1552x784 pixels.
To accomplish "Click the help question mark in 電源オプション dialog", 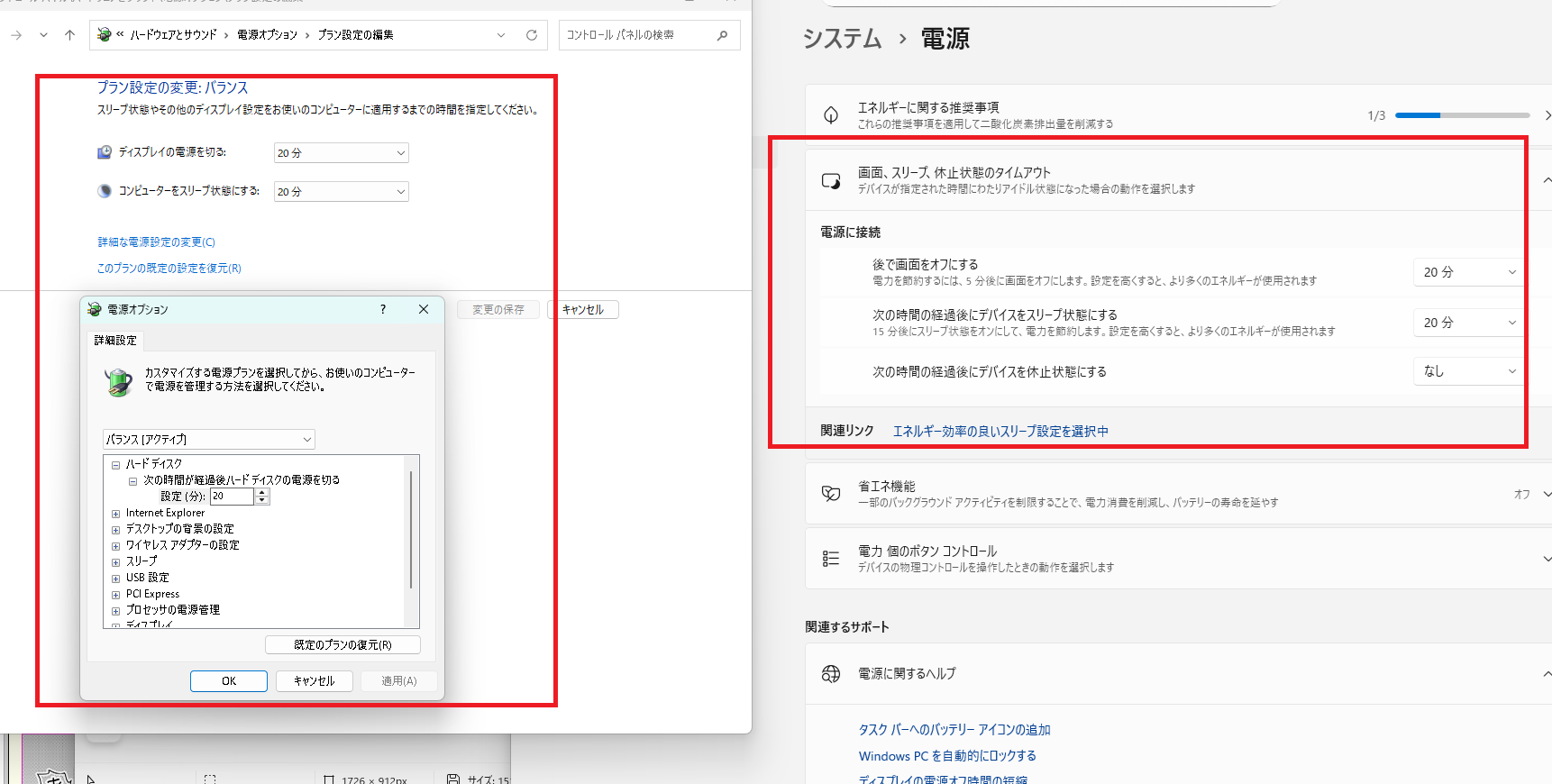I will 383,309.
